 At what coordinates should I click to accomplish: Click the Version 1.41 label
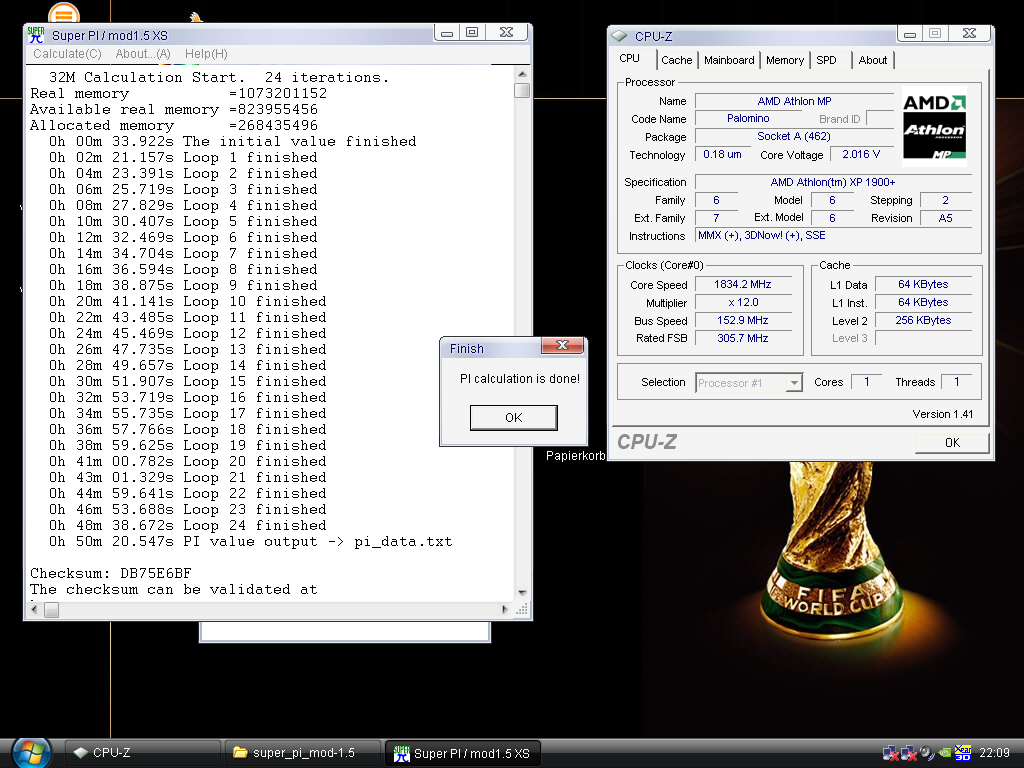(x=942, y=414)
